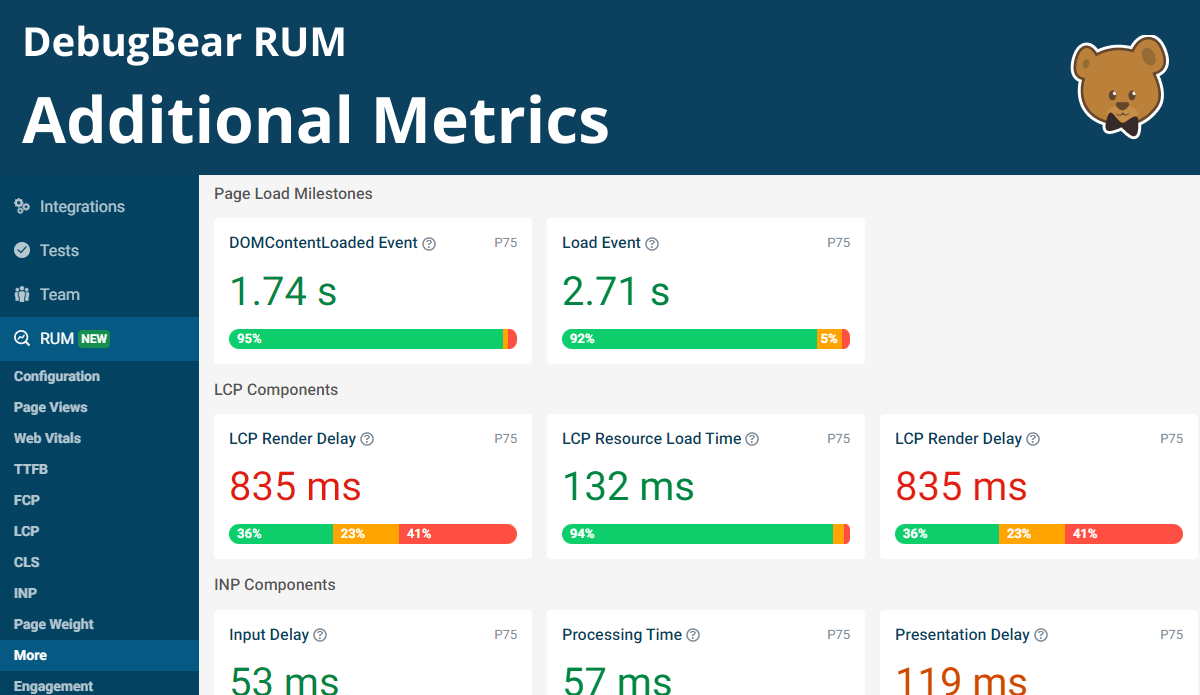Click P75 label on DOMContentLoaded Event card

506,243
